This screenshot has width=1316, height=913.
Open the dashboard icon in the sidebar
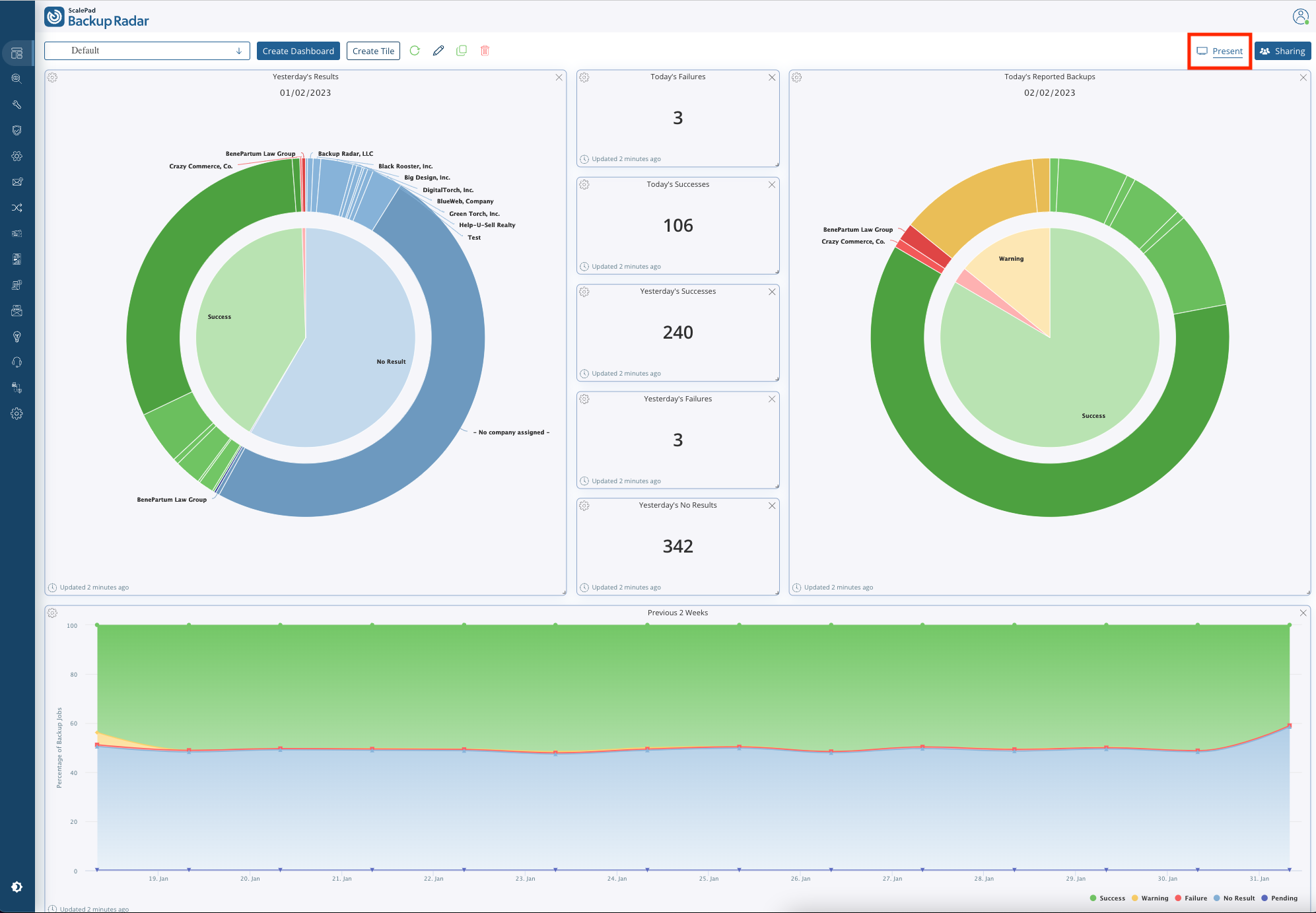point(17,53)
